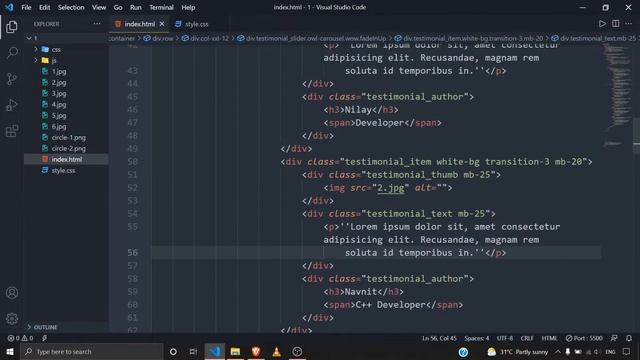Screen dimensions: 640x360
Task: Split the editor to the right
Action: click(x=616, y=24)
